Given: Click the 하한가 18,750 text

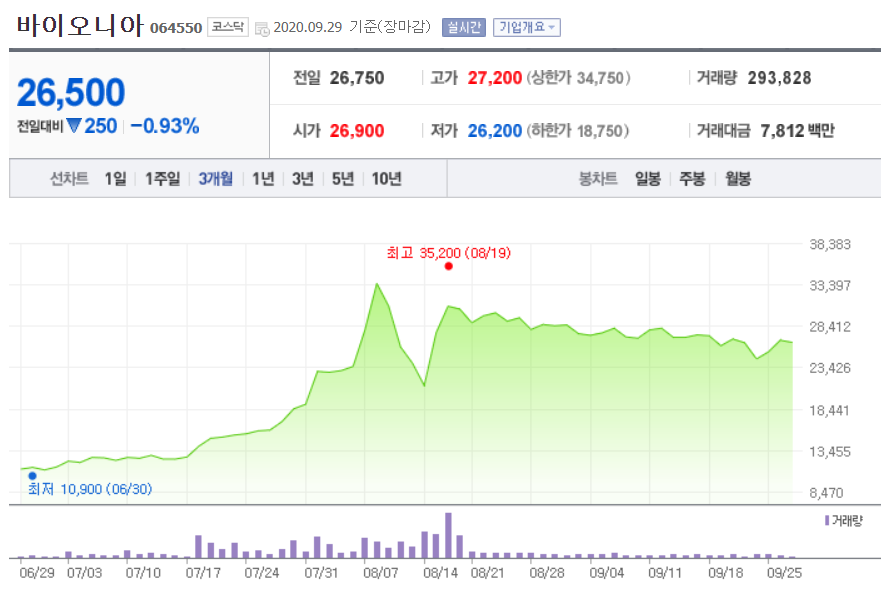Looking at the screenshot, I should click(x=578, y=131).
